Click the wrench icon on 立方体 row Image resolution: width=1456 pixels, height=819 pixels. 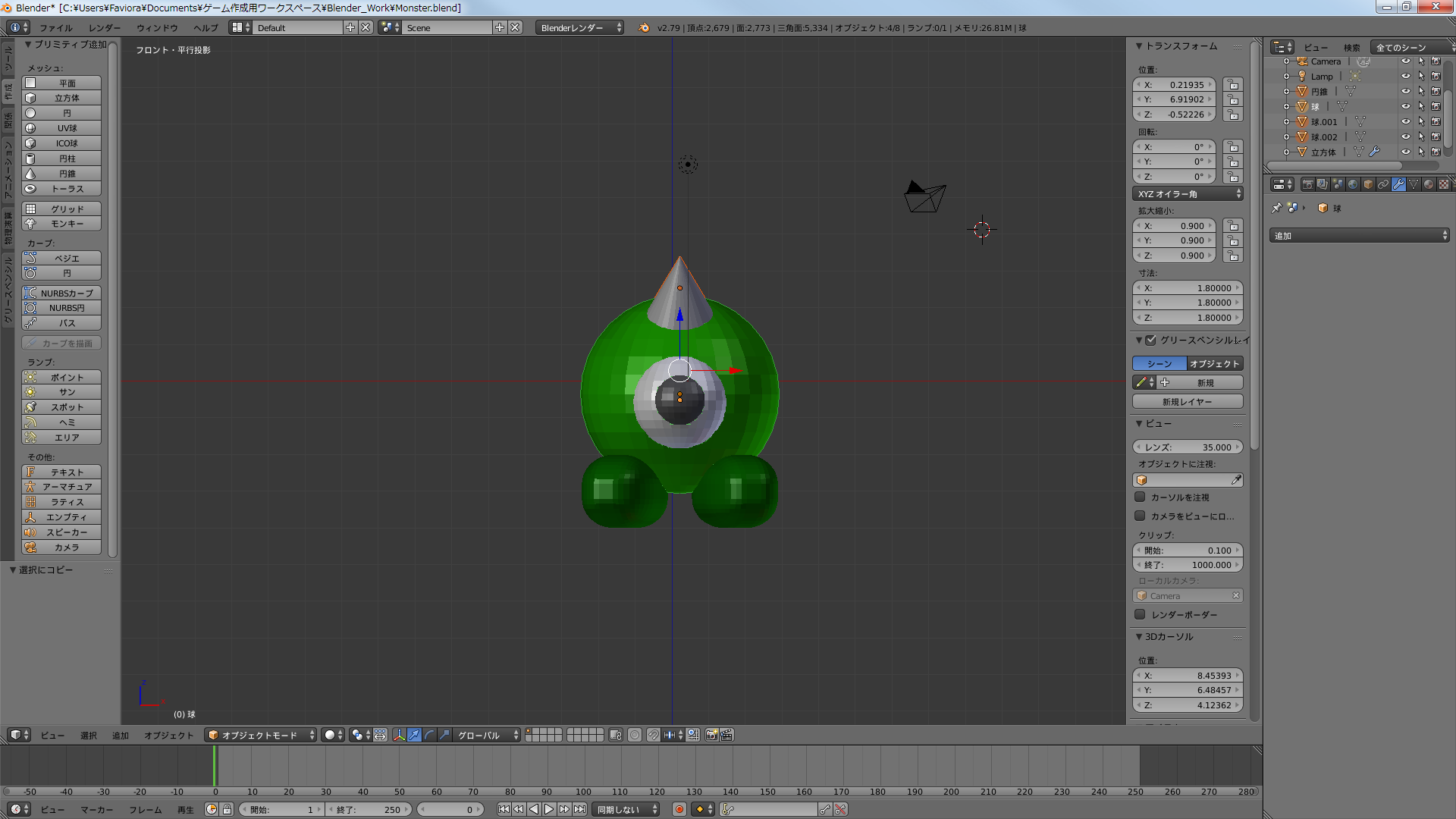click(x=1374, y=152)
